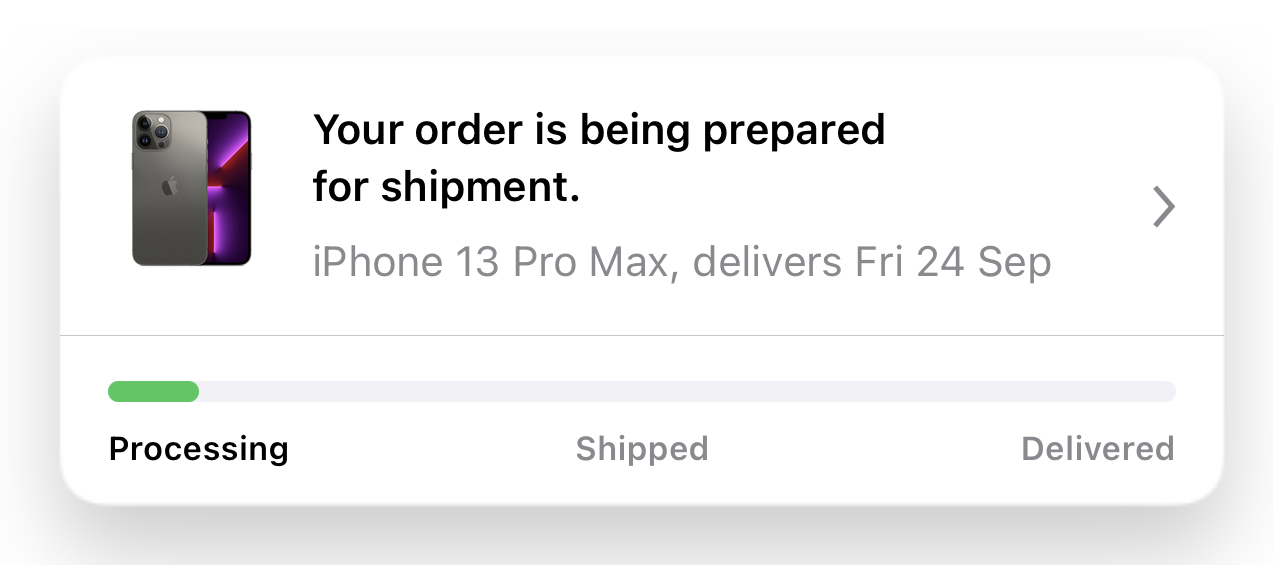Click the word "prepared" in the headline

[x=794, y=132]
